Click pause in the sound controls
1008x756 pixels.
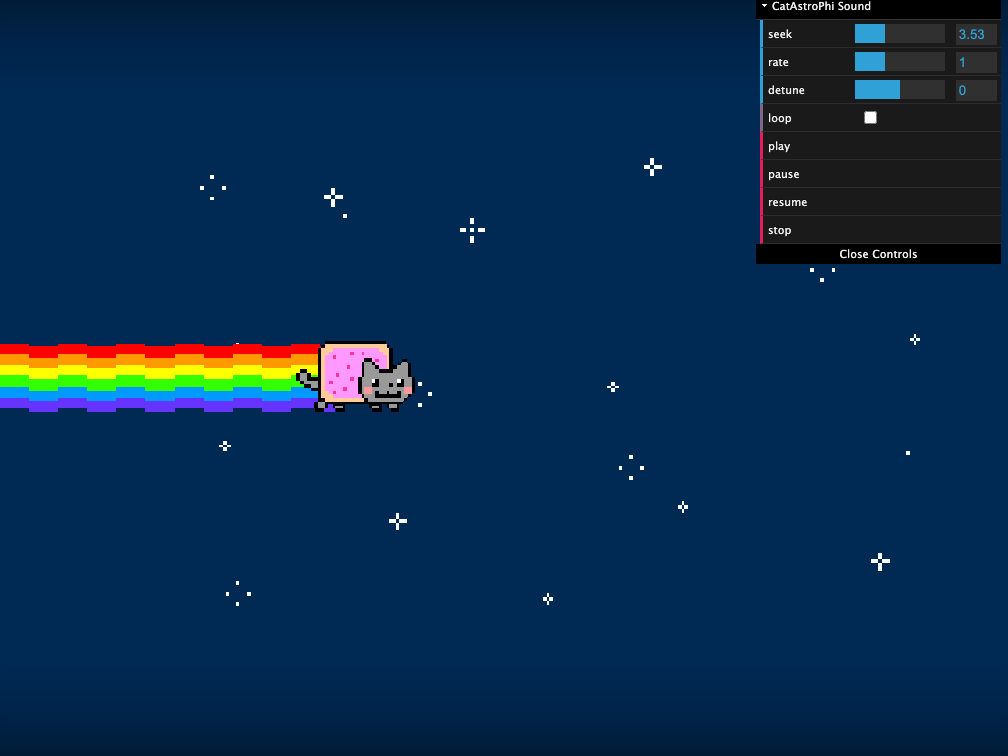881,174
